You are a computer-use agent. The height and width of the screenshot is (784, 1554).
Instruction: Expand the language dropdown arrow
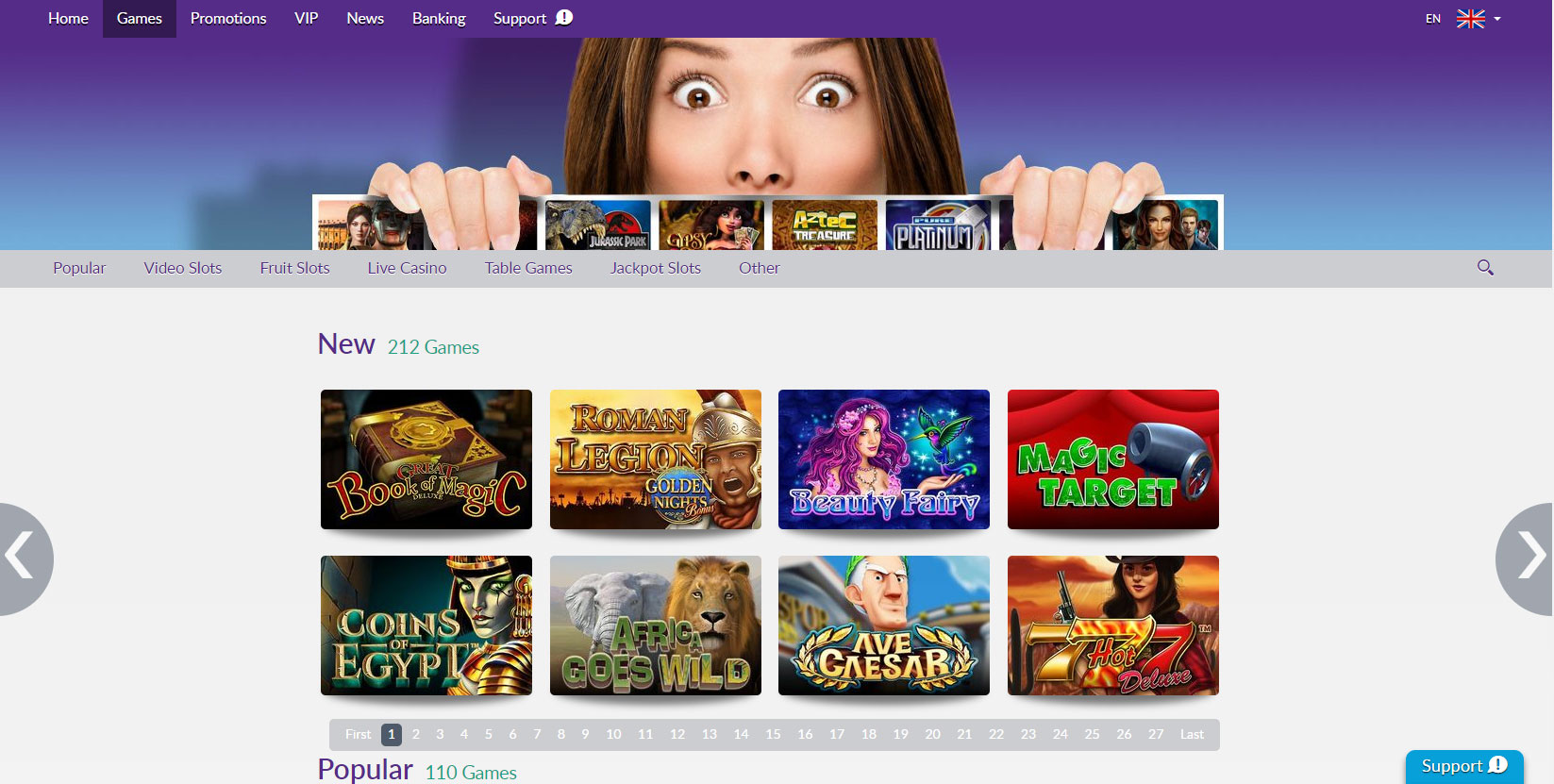pos(1497,19)
